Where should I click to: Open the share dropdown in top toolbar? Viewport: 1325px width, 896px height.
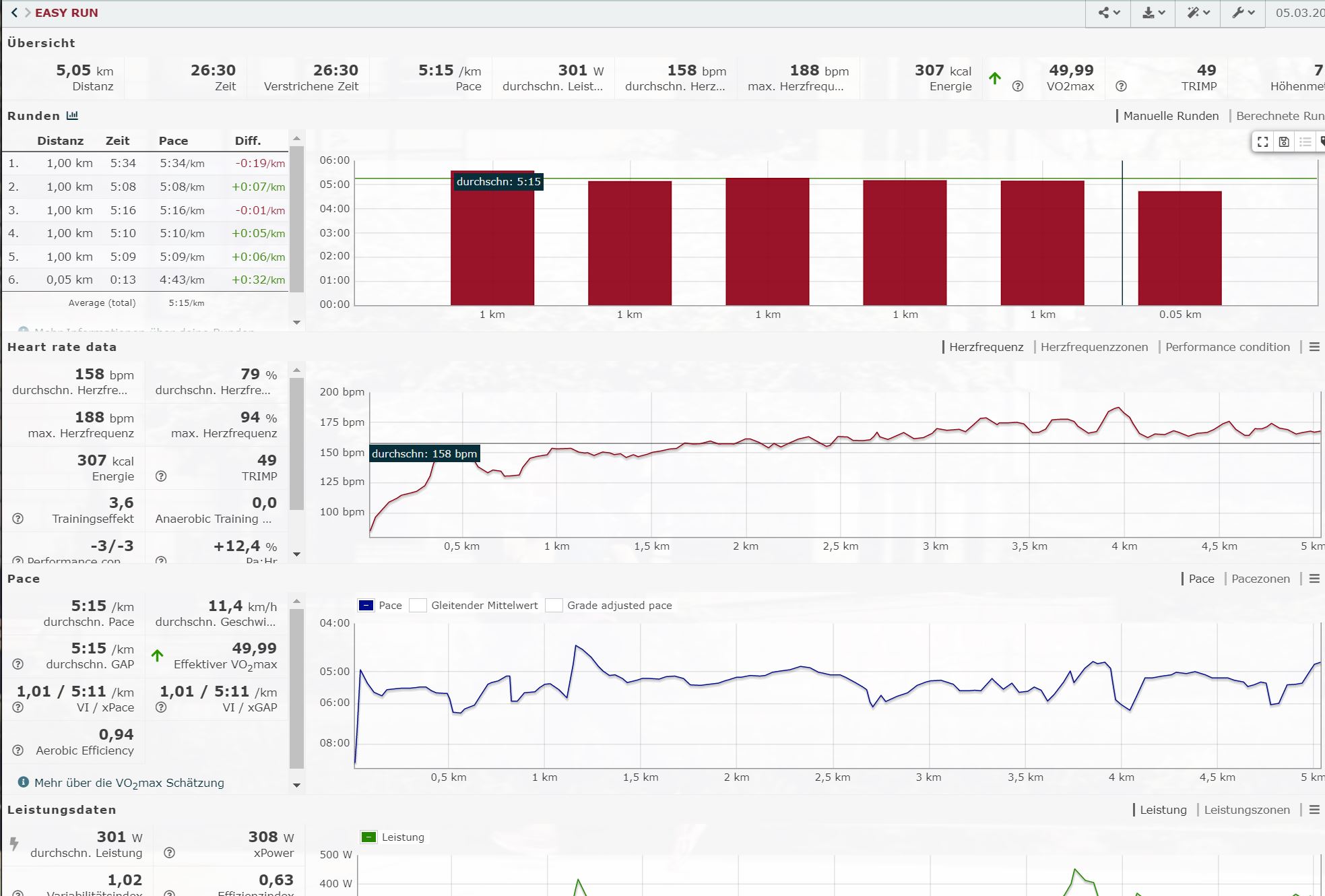[1109, 13]
